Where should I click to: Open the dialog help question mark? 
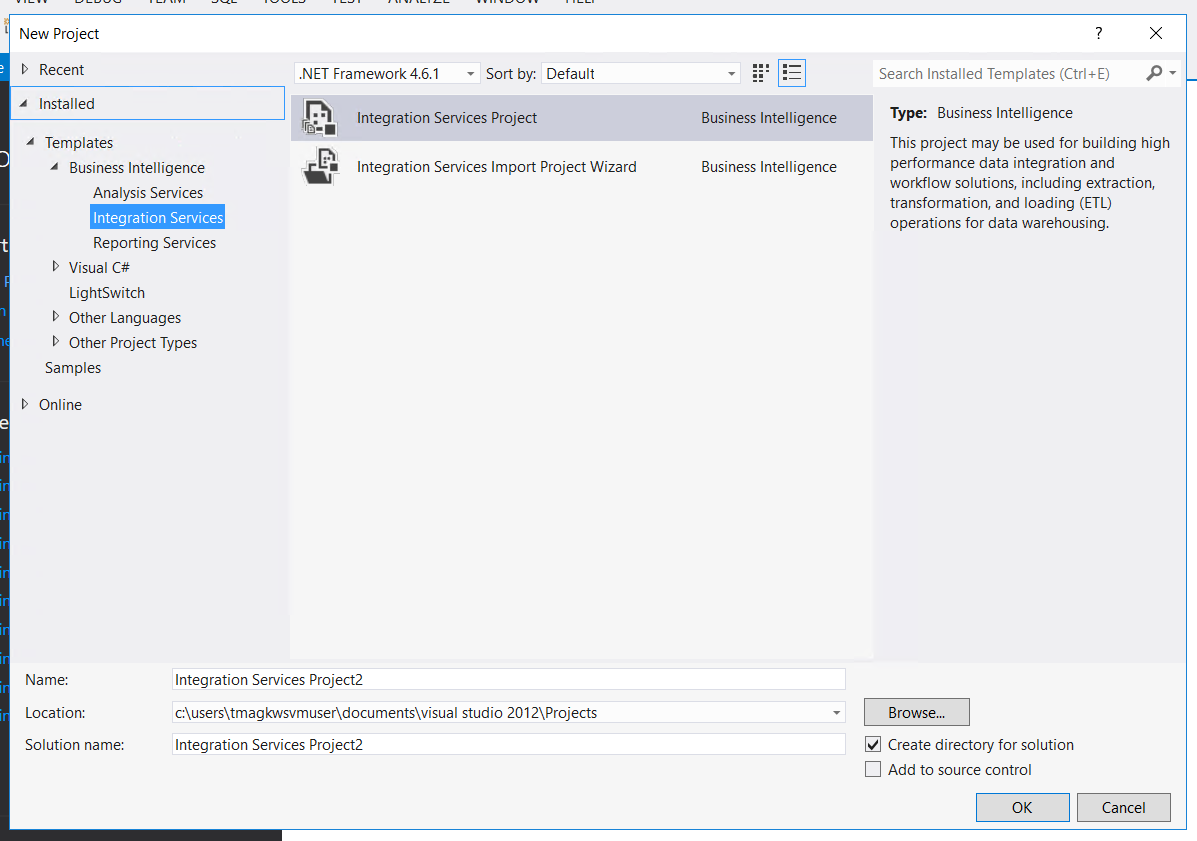pyautogui.click(x=1099, y=34)
